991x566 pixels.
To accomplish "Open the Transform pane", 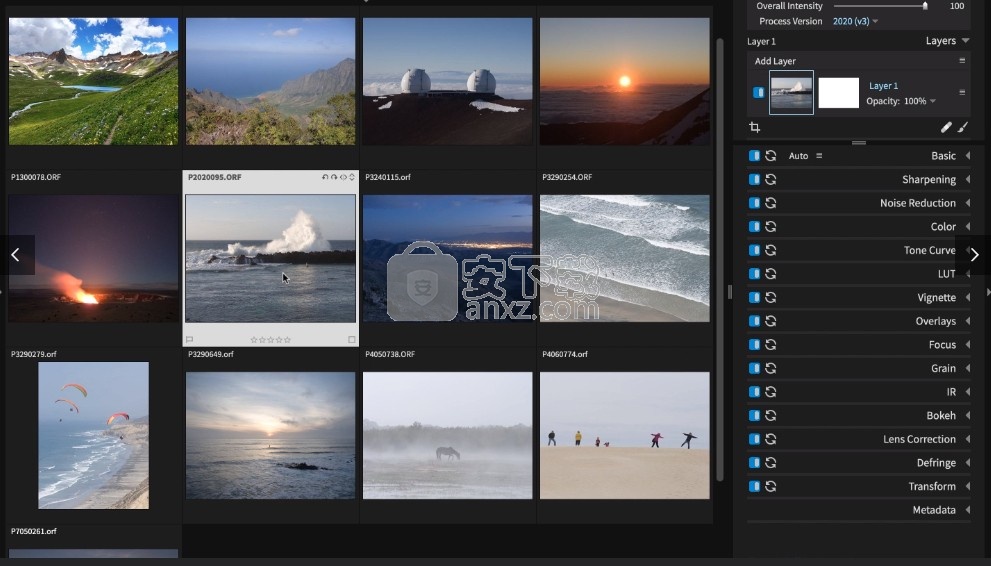I will (x=932, y=486).
